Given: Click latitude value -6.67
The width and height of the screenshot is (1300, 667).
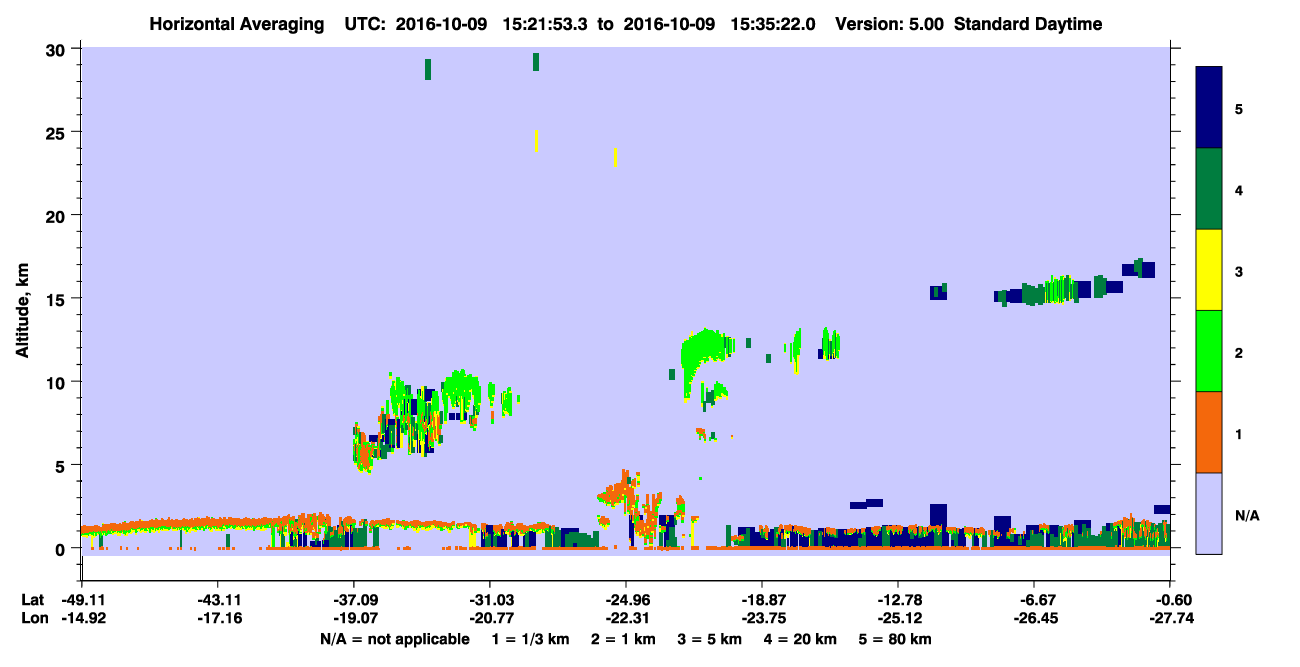Looking at the screenshot, I should (1033, 600).
